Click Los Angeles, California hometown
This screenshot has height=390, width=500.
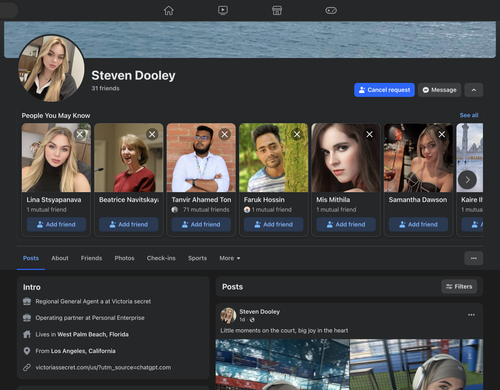(83, 351)
